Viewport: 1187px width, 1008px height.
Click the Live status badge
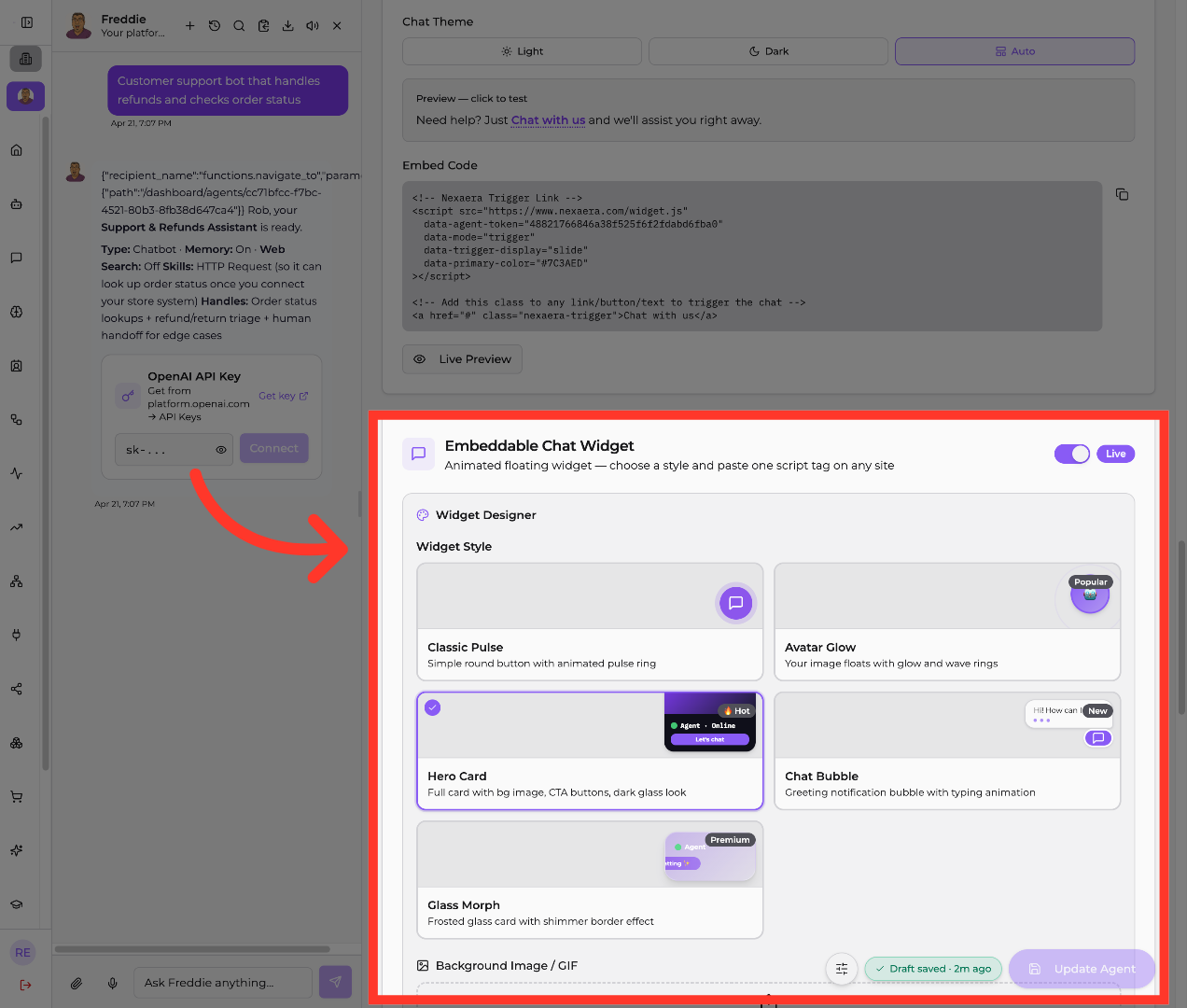click(x=1115, y=454)
